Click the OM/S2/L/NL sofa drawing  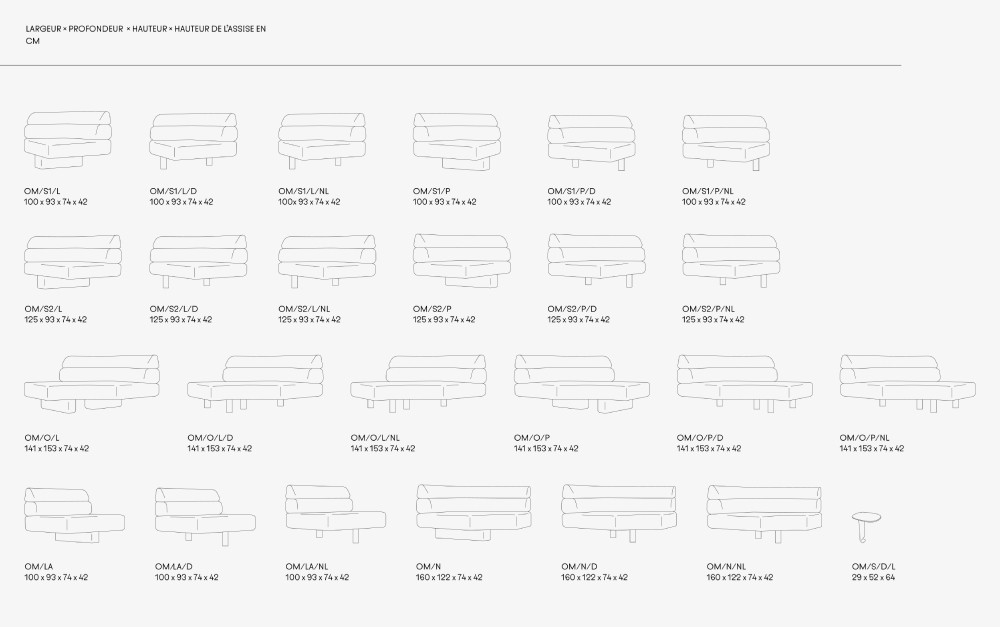click(x=326, y=261)
